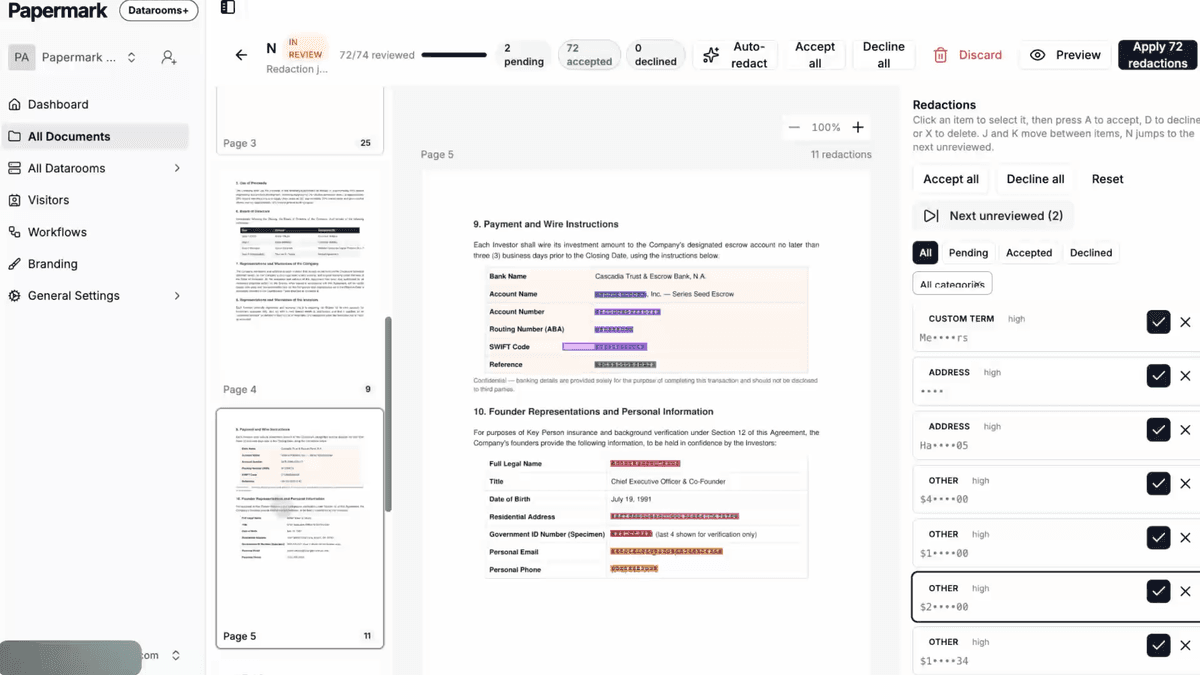
Task: Discard the redaction job
Action: point(968,55)
